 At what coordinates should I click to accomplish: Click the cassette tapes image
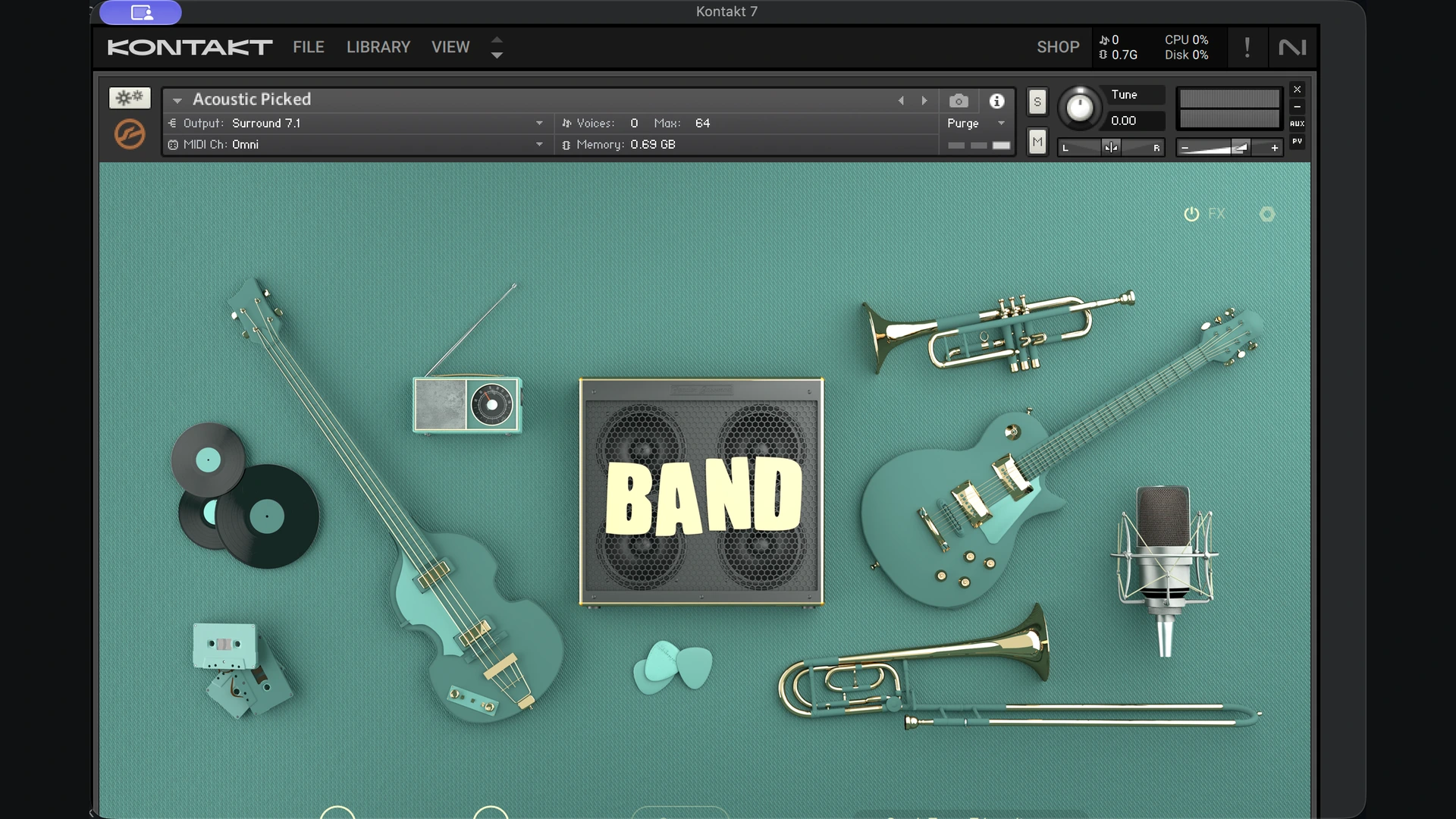pyautogui.click(x=241, y=670)
